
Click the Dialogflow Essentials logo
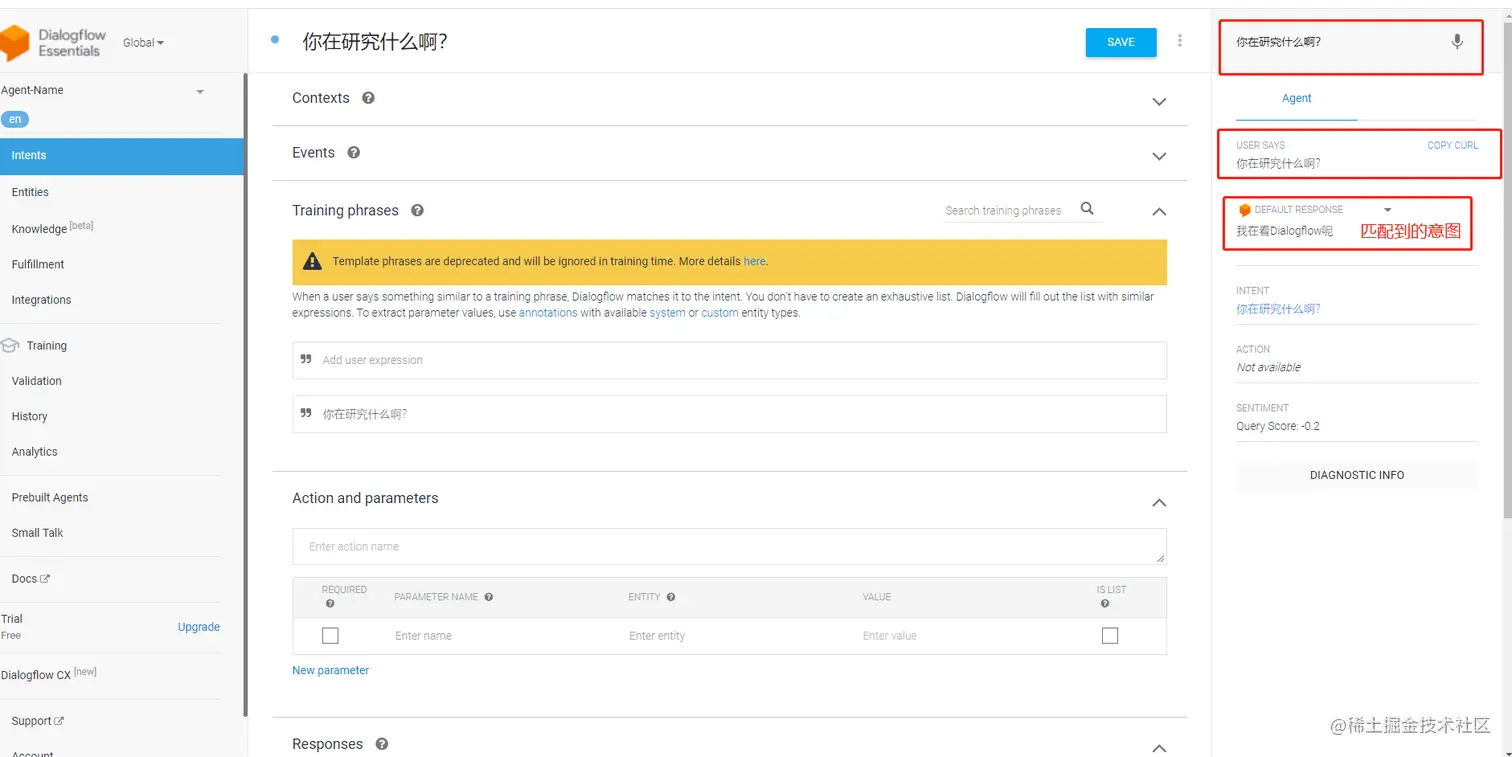point(52,42)
